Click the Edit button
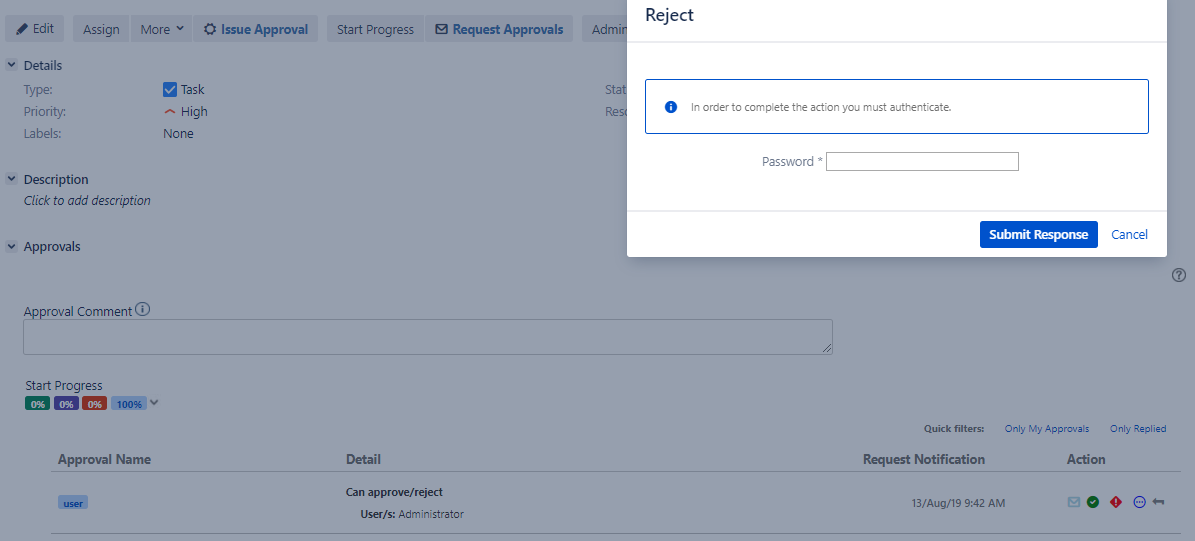The width and height of the screenshot is (1195, 541). tap(35, 29)
